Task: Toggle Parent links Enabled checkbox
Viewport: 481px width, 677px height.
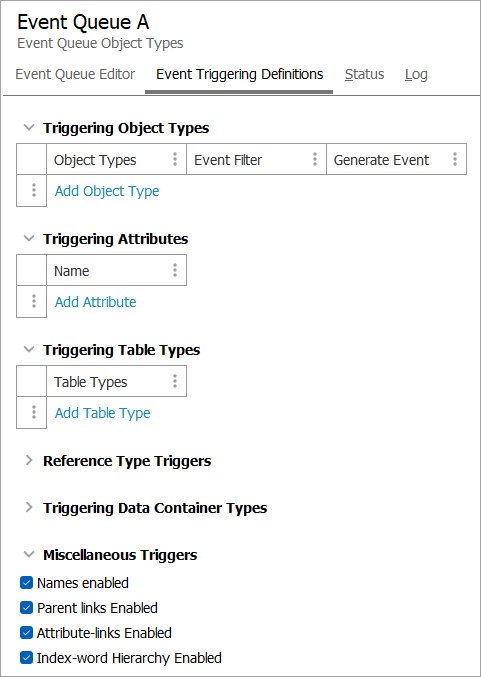Action: pos(26,608)
